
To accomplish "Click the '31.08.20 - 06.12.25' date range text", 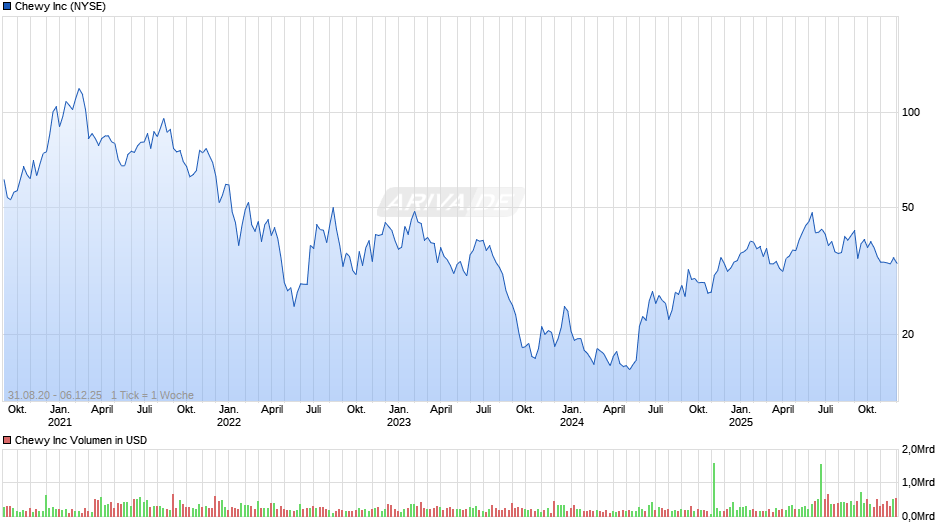I will [55, 395].
